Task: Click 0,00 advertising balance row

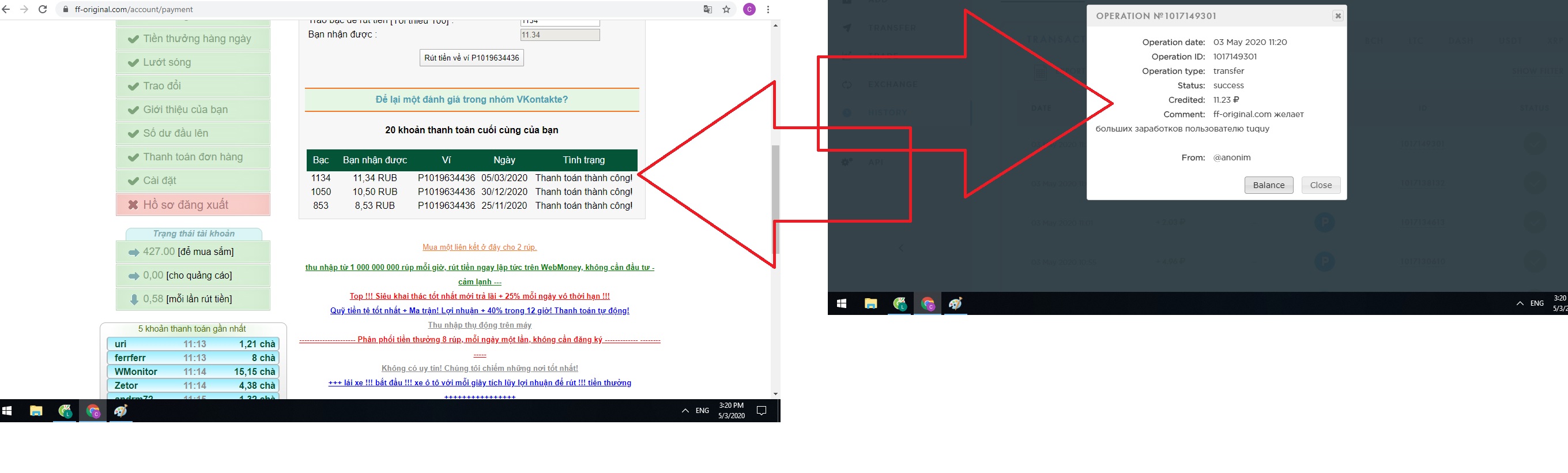Action: click(x=193, y=275)
